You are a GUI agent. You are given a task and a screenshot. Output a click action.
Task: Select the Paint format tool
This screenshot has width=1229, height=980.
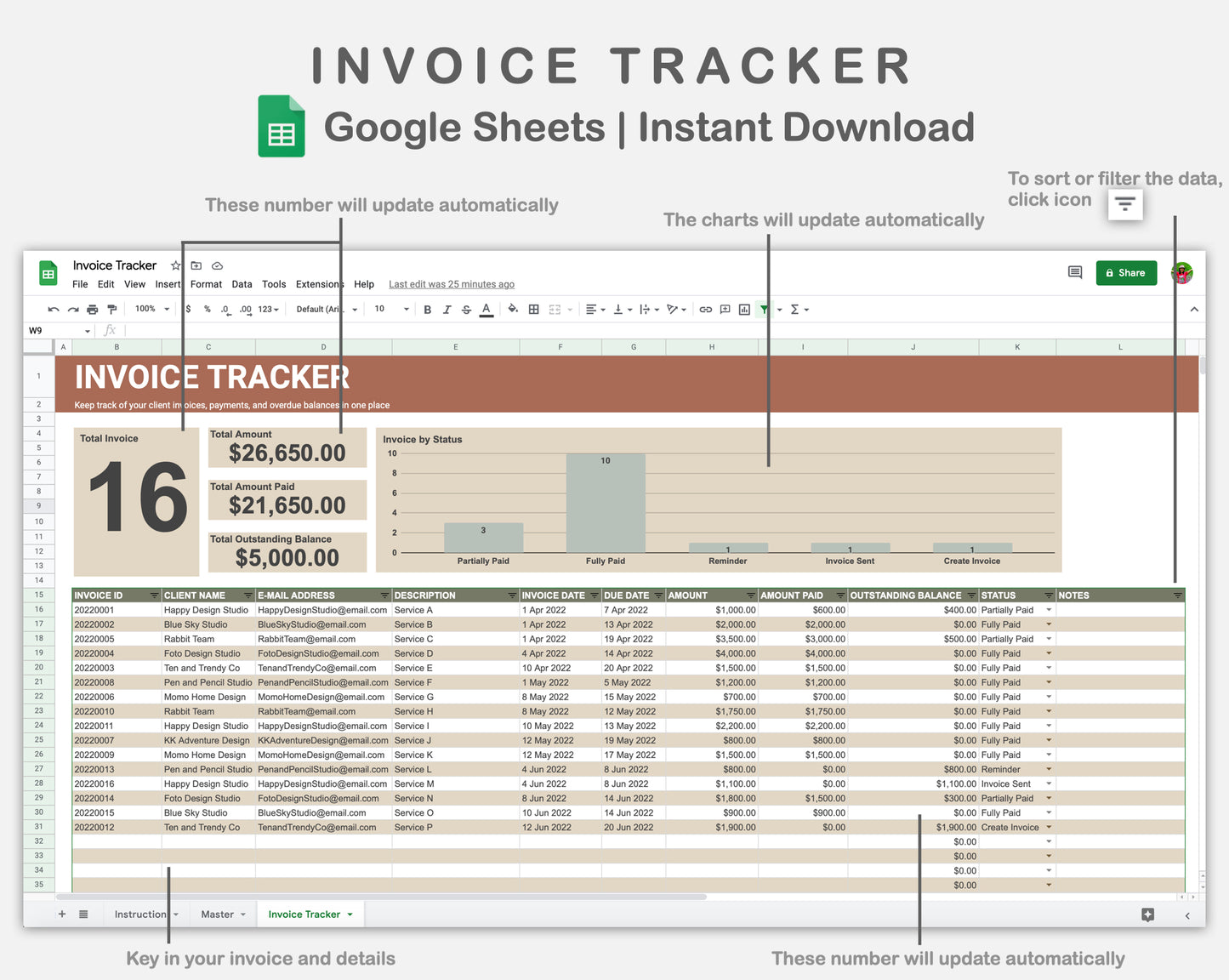click(x=113, y=309)
